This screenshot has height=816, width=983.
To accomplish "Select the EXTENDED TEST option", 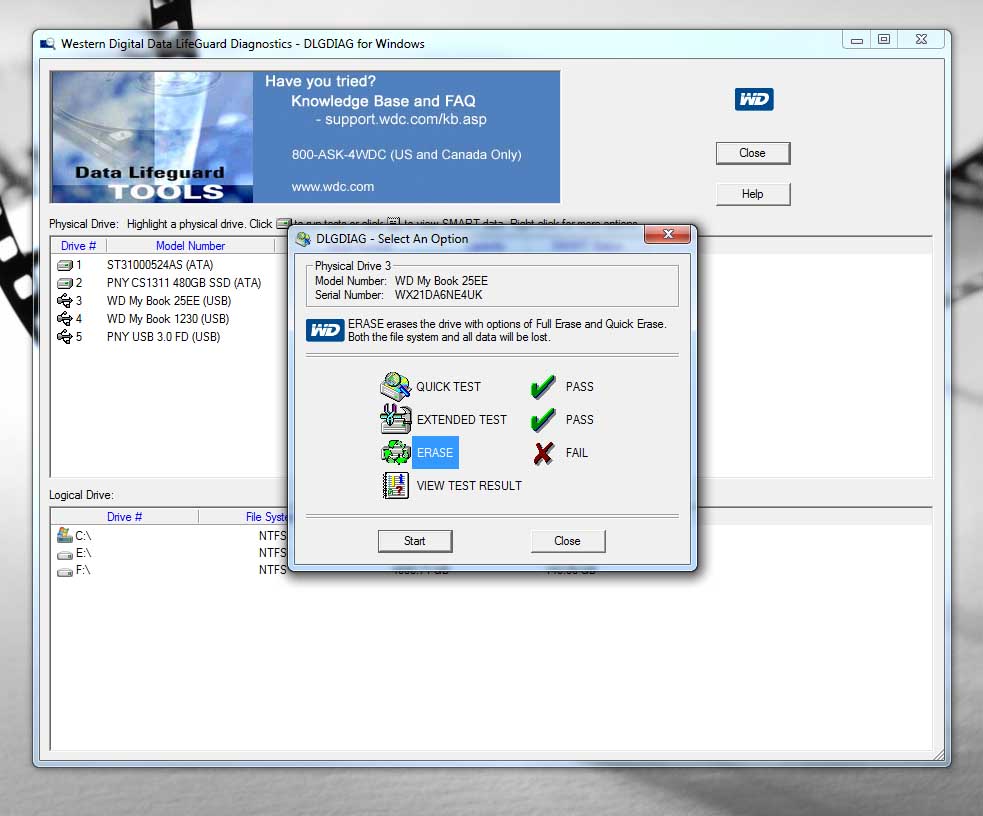I will tap(461, 419).
